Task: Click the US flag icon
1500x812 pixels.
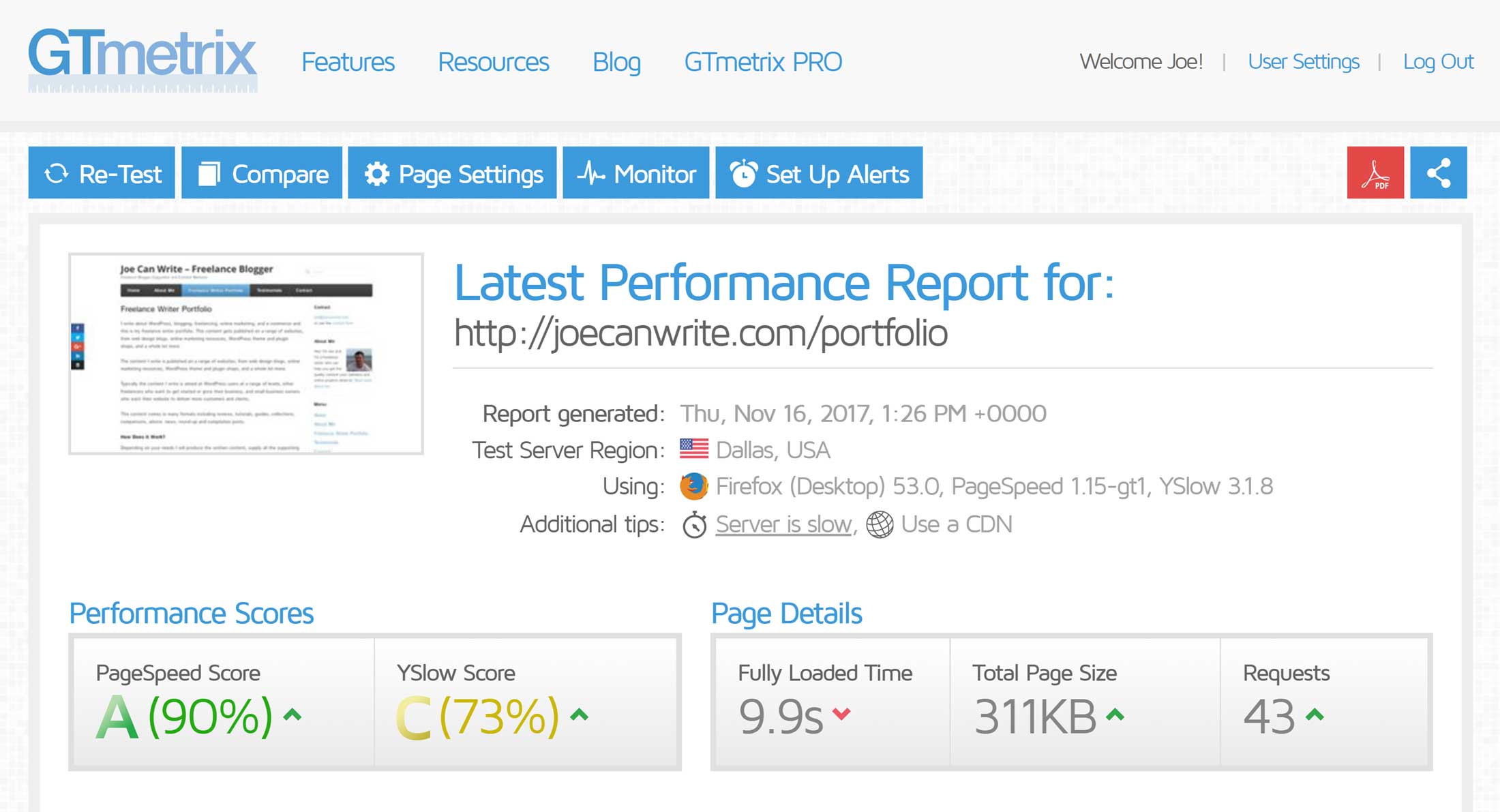Action: 694,449
